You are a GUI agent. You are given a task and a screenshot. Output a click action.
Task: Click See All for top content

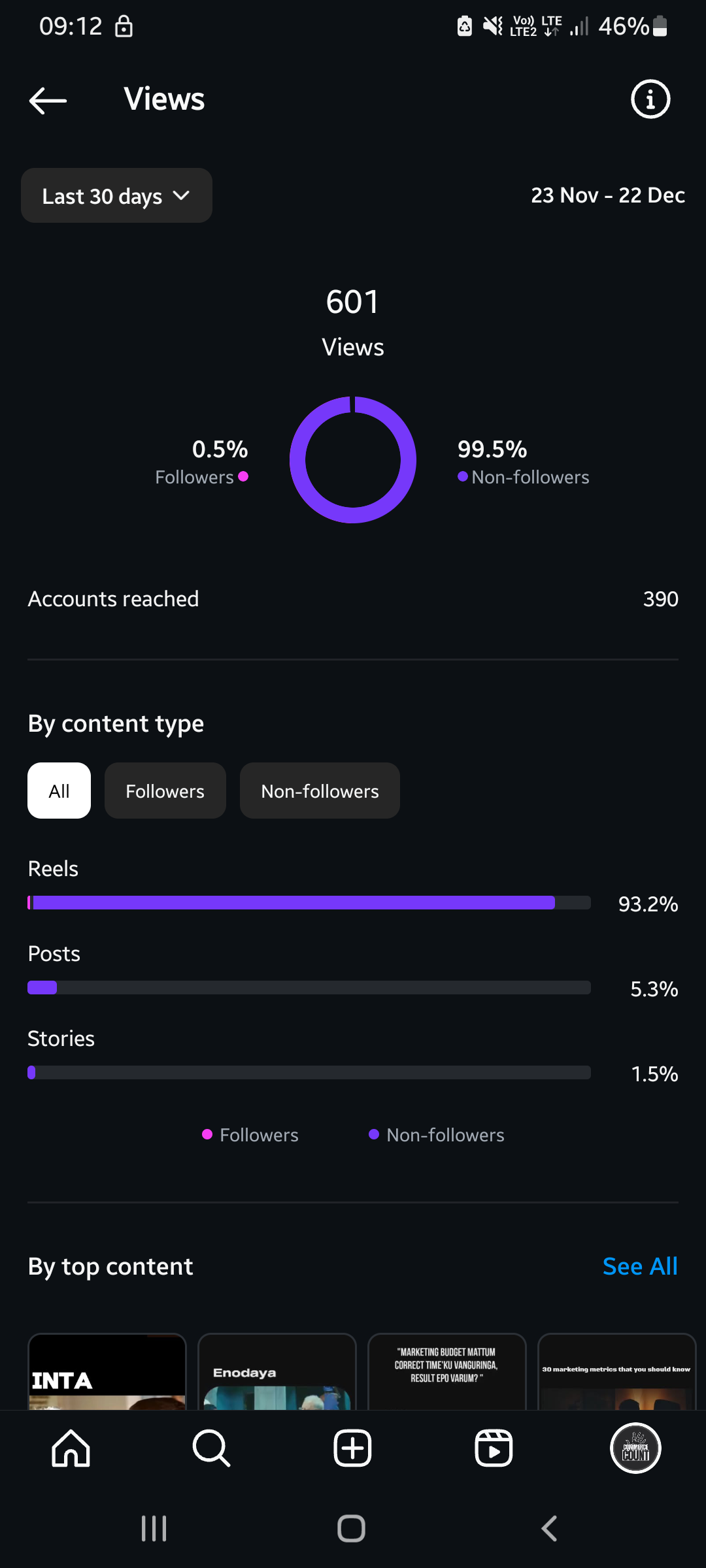click(639, 1266)
